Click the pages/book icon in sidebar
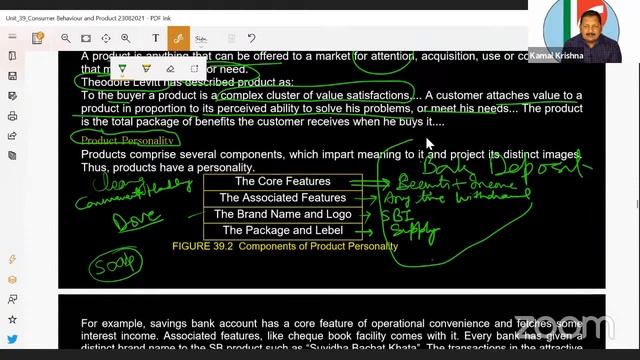 pyautogui.click(x=12, y=156)
